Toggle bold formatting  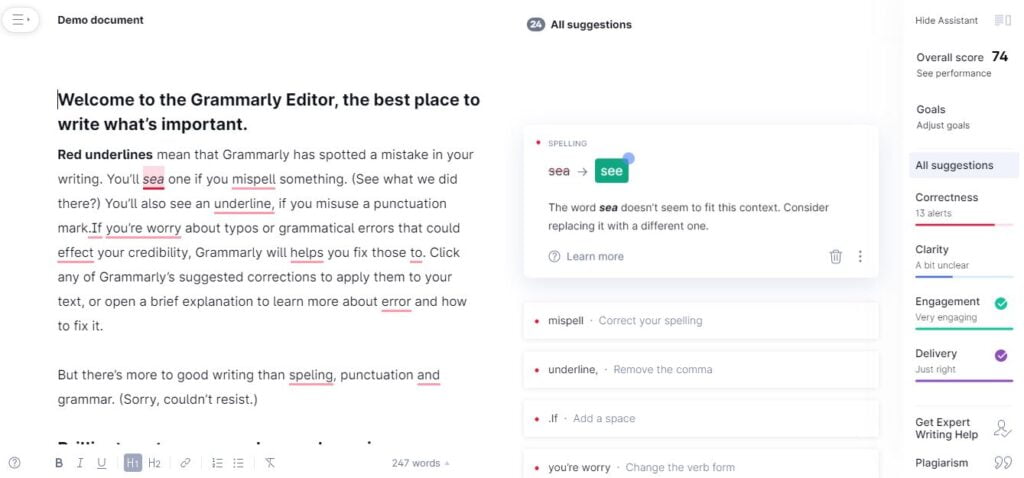(59, 463)
